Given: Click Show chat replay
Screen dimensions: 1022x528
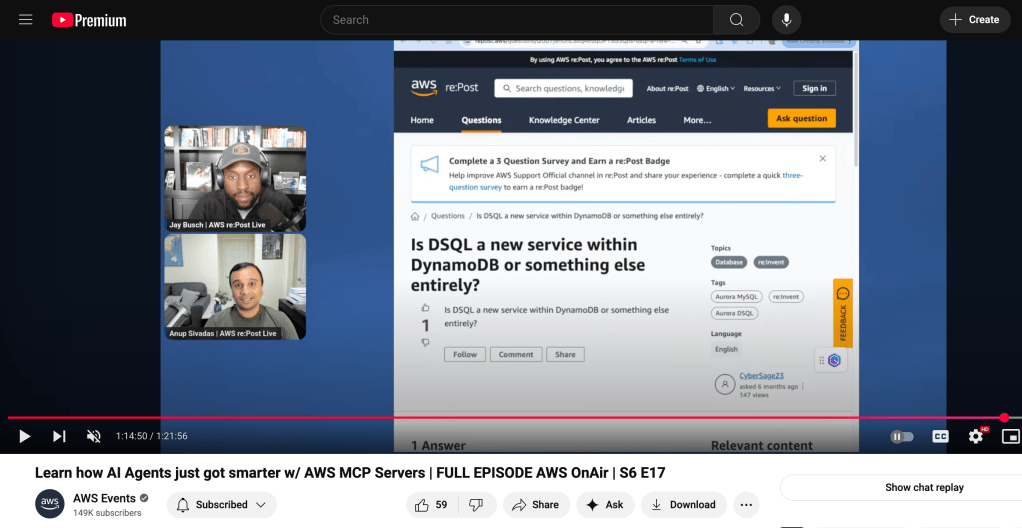Looking at the screenshot, I should [923, 488].
